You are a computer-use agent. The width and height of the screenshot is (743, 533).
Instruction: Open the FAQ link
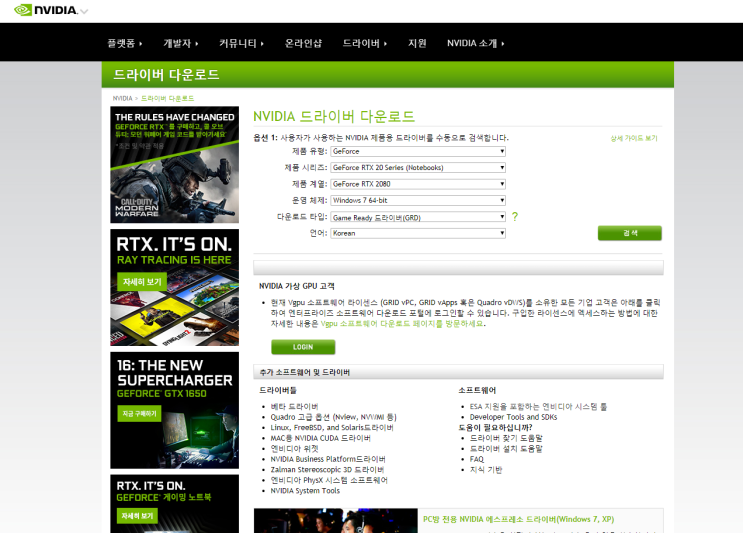(x=477, y=459)
